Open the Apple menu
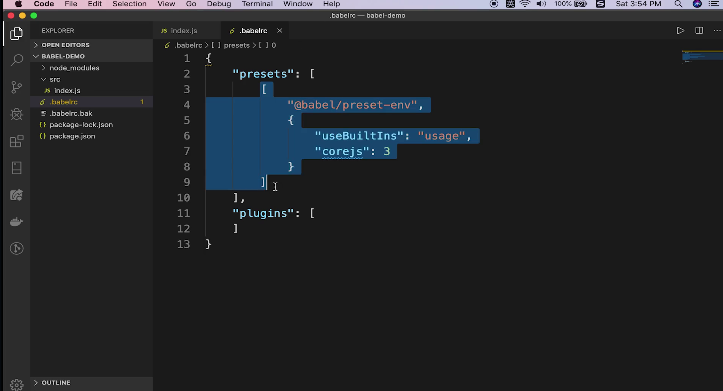 click(18, 4)
